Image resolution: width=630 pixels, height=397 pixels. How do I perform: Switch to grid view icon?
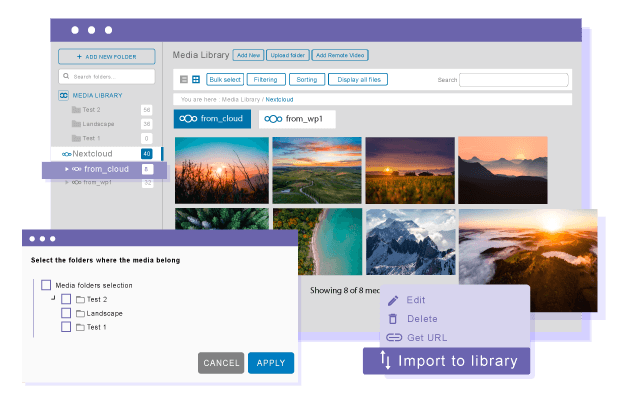196,80
